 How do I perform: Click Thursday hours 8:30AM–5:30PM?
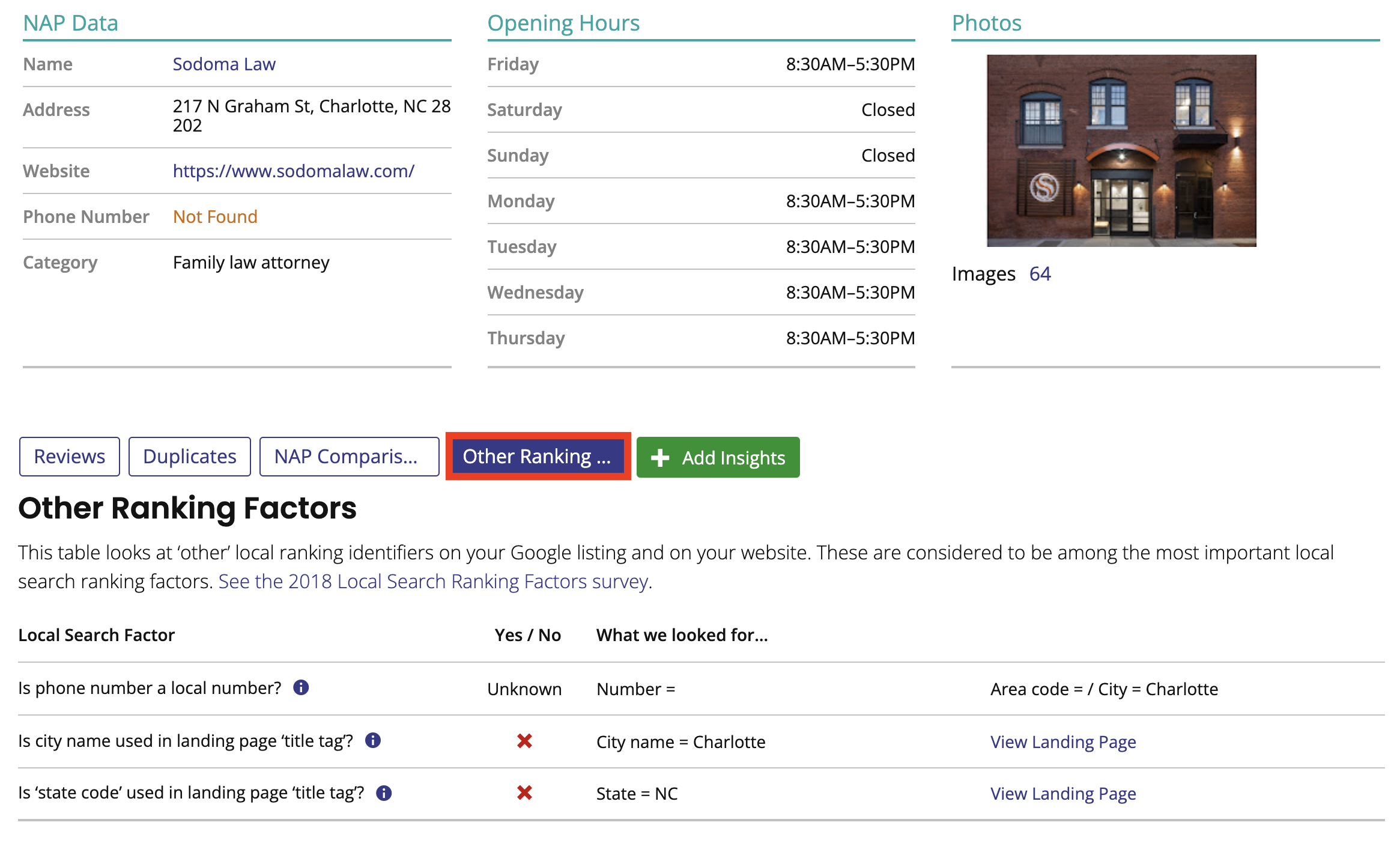pos(850,338)
